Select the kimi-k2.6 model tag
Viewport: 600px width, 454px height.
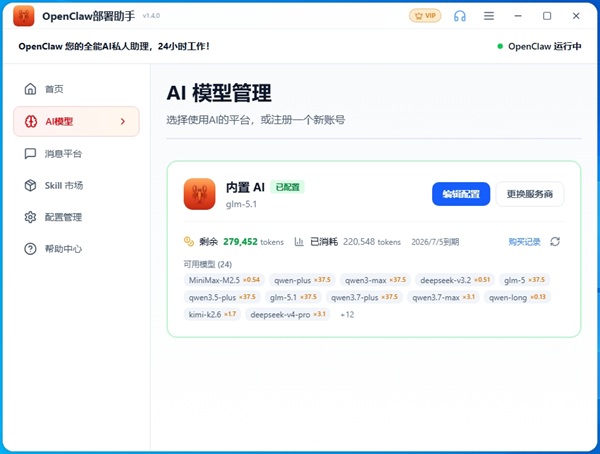coord(212,315)
